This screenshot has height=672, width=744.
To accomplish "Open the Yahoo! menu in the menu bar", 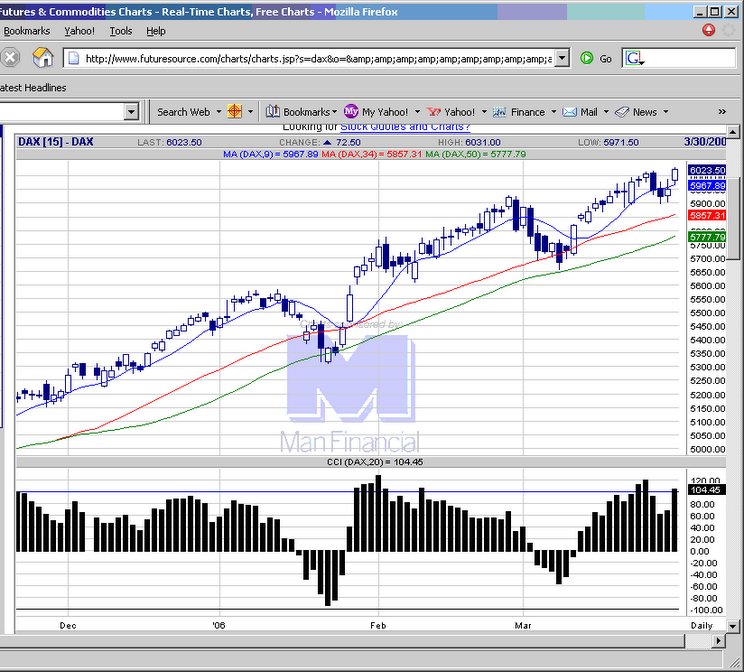I will tap(79, 31).
